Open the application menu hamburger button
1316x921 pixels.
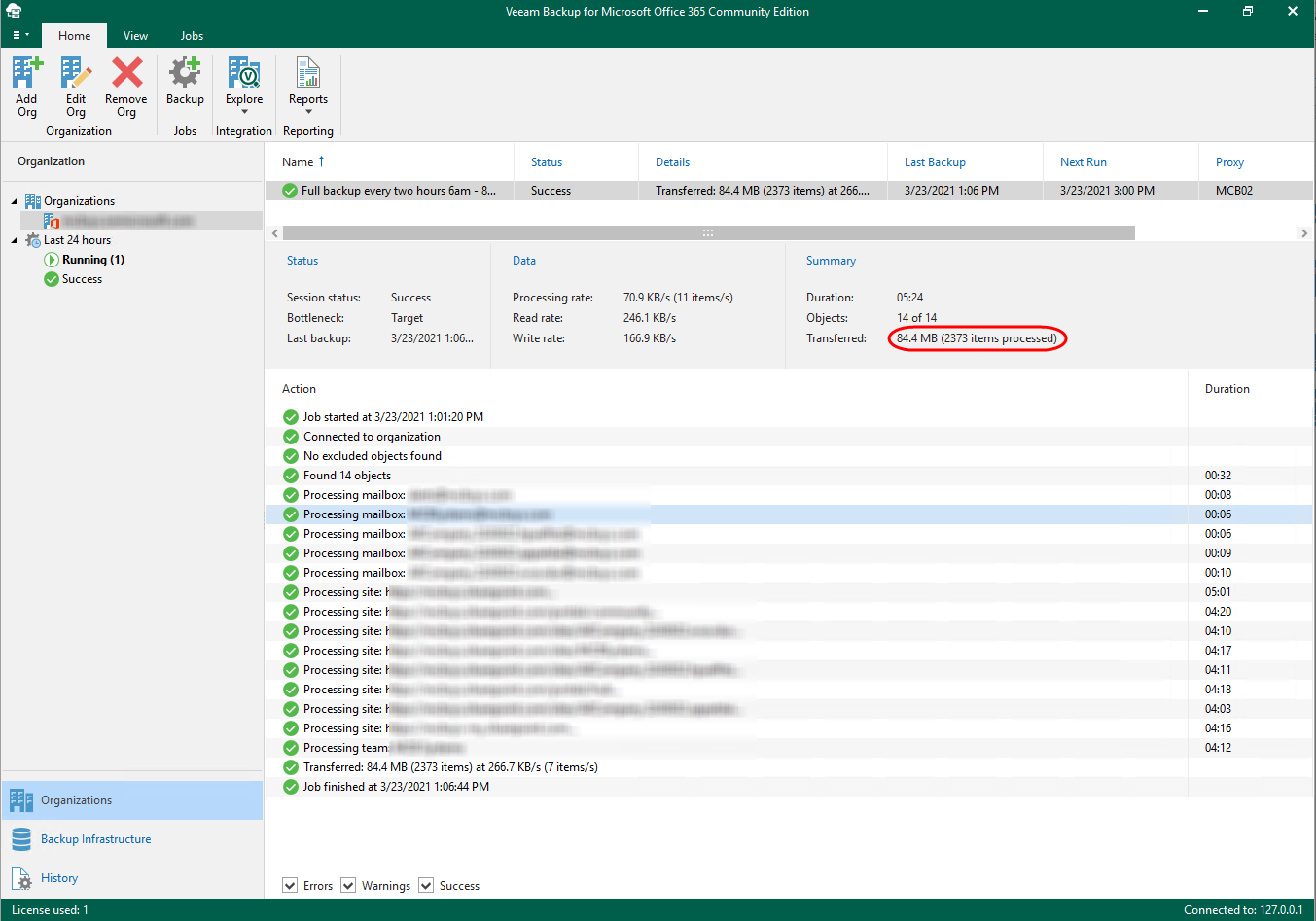pos(20,35)
